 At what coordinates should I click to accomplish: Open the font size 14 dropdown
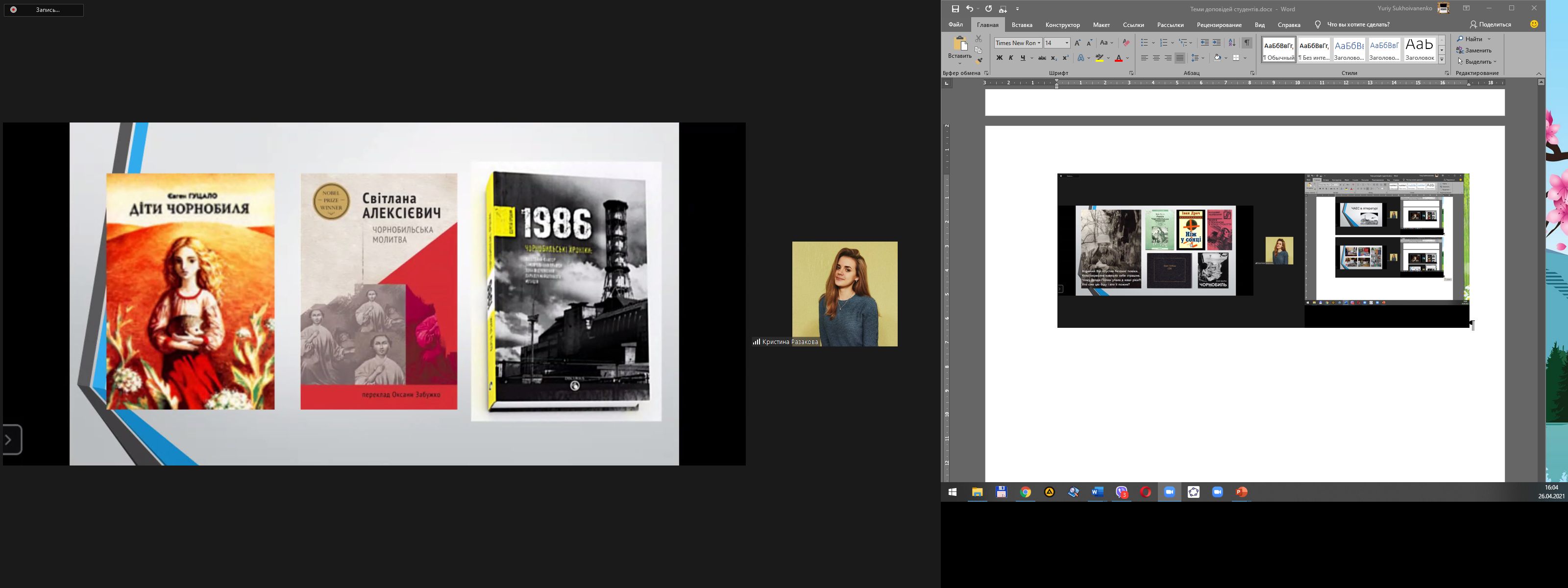click(x=1066, y=43)
